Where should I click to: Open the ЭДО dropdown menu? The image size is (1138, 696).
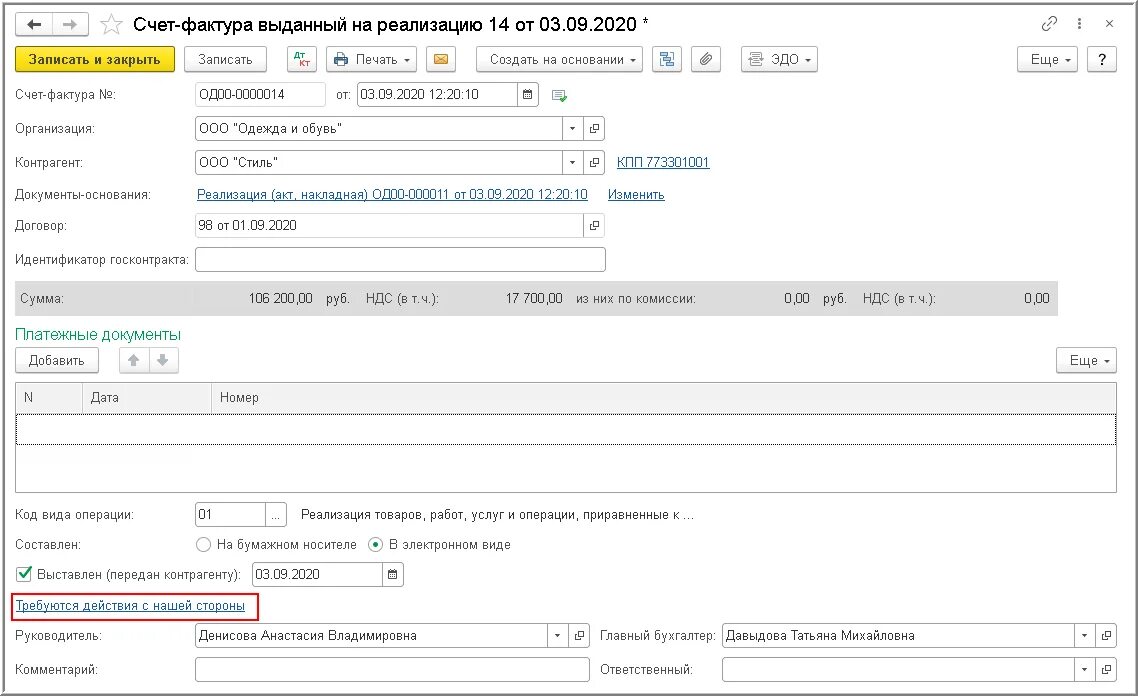pyautogui.click(x=779, y=60)
